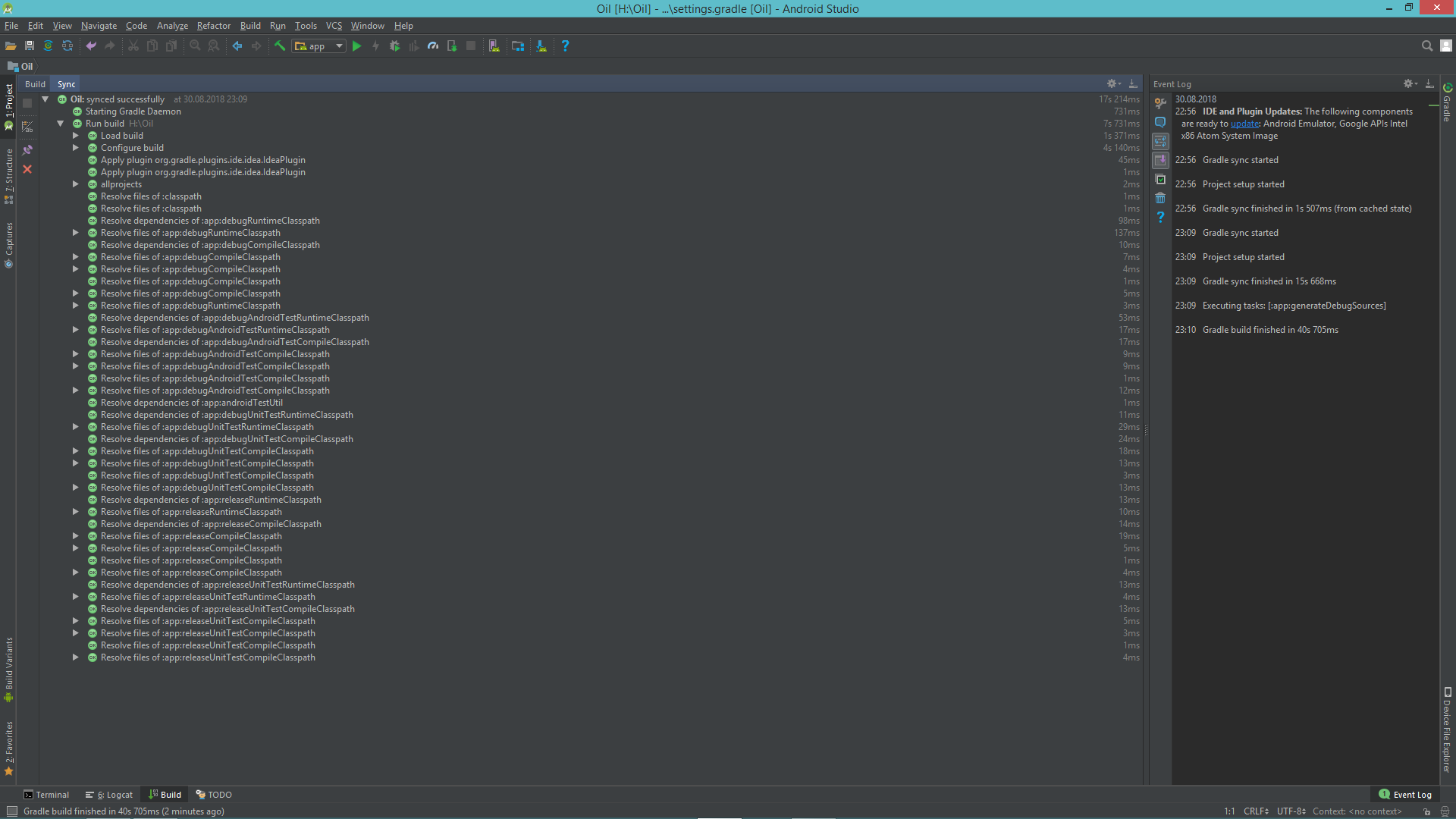
Task: Run the app with green play button
Action: pyautogui.click(x=356, y=46)
